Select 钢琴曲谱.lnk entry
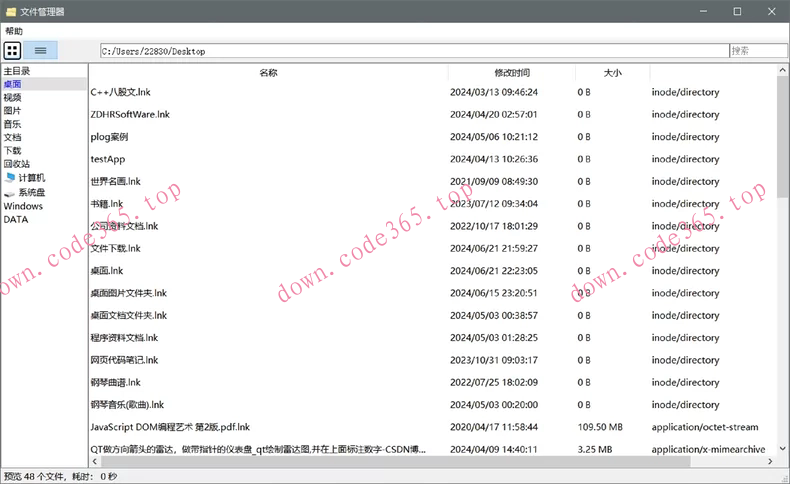Image resolution: width=790 pixels, height=484 pixels. (115, 382)
